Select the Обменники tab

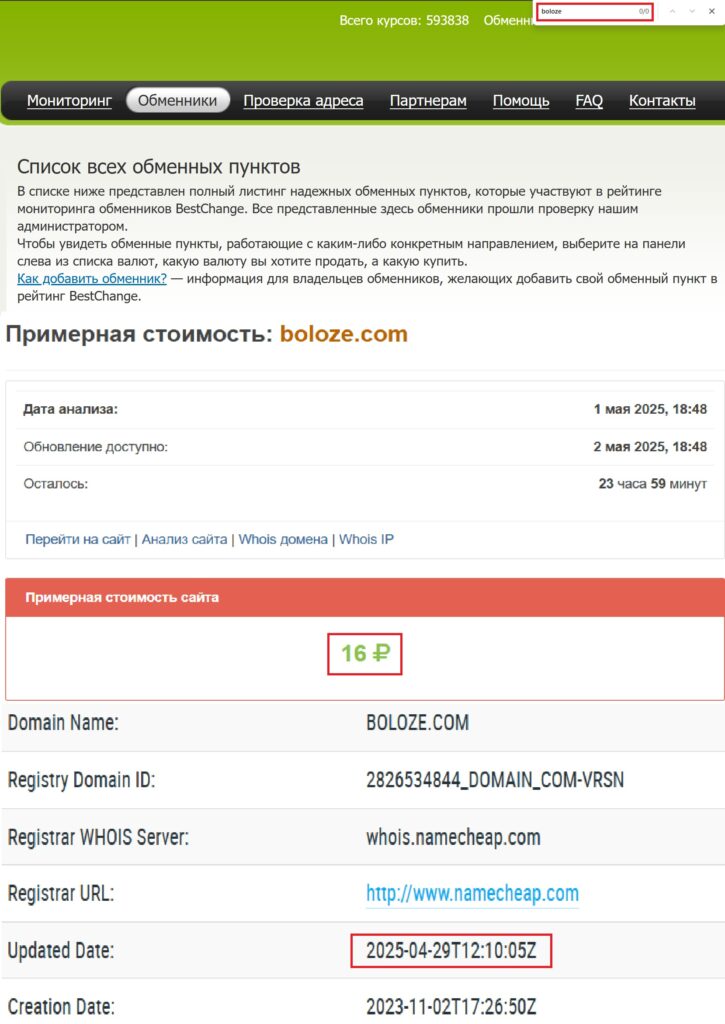click(x=177, y=100)
